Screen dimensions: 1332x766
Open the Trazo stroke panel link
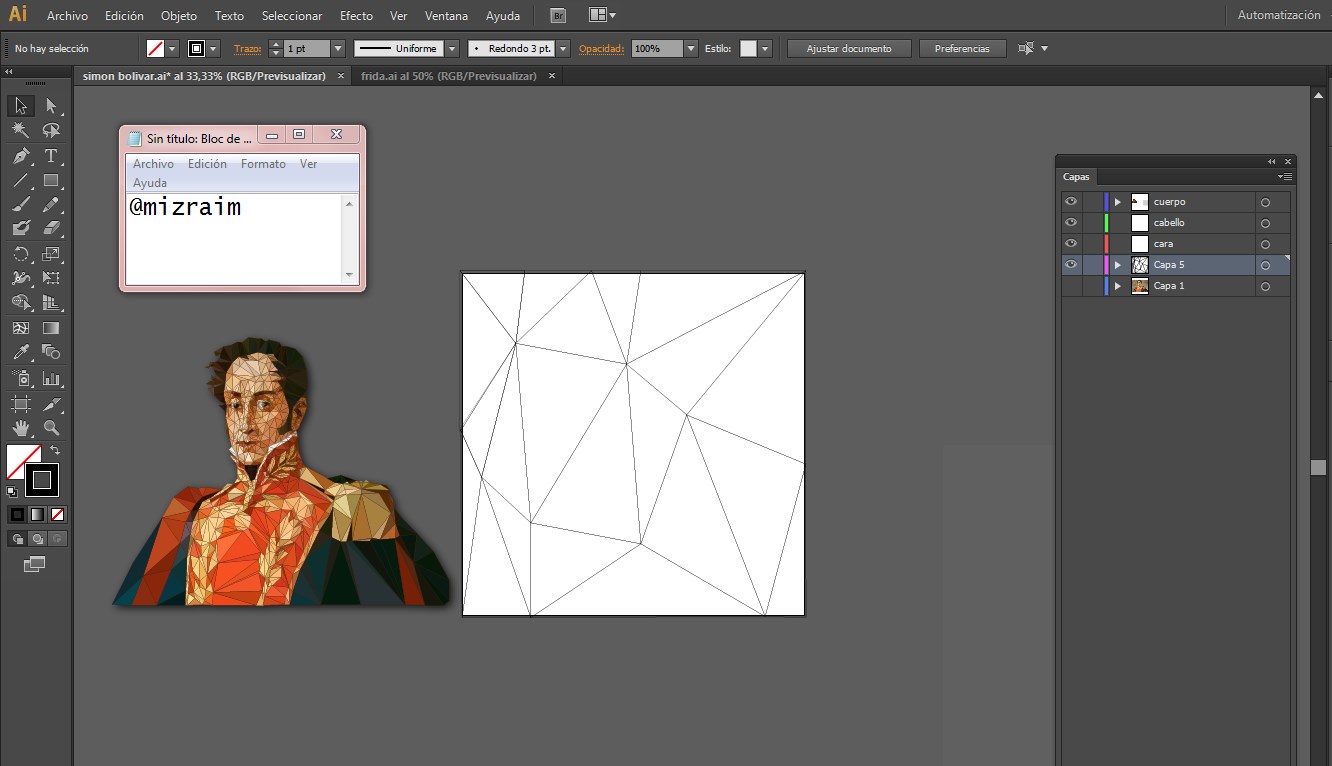click(246, 48)
